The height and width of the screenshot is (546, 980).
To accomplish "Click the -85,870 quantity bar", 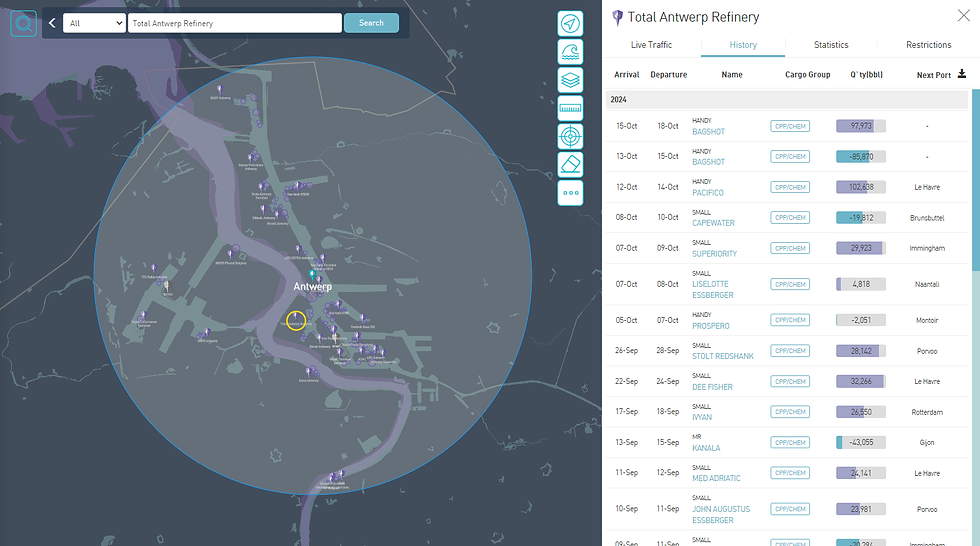I will (x=861, y=157).
